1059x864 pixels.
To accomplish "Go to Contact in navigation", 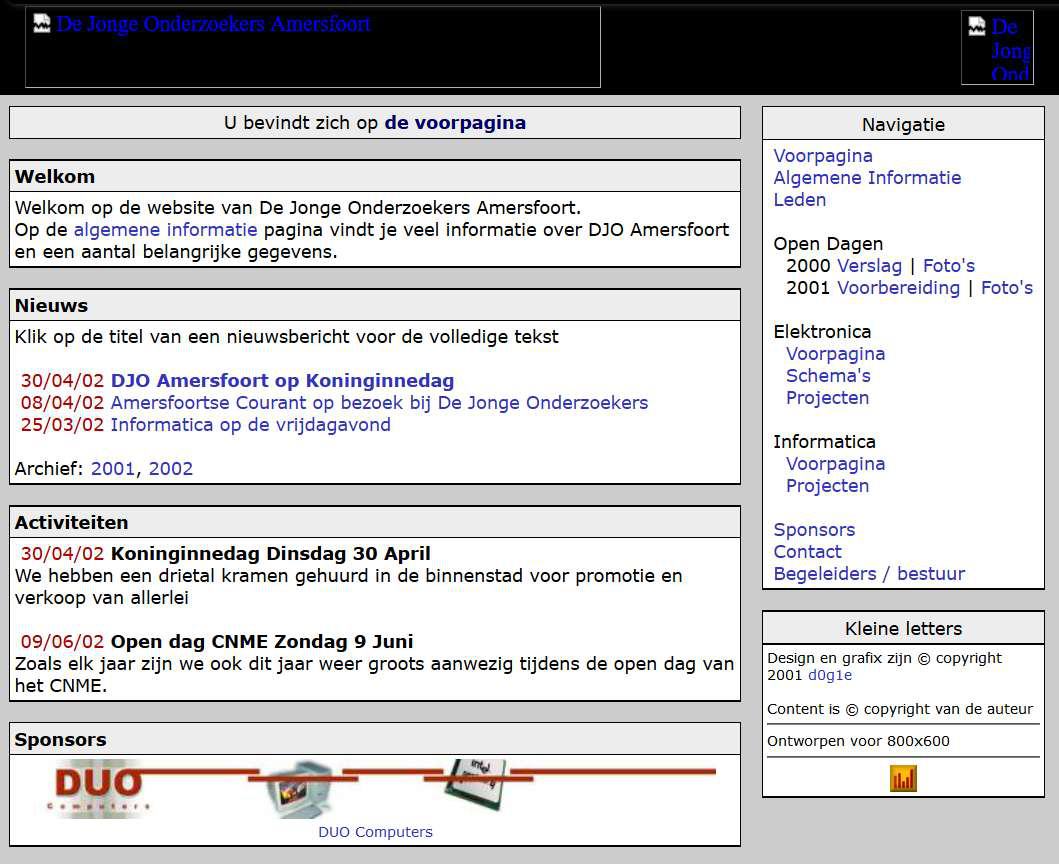I will pos(808,552).
